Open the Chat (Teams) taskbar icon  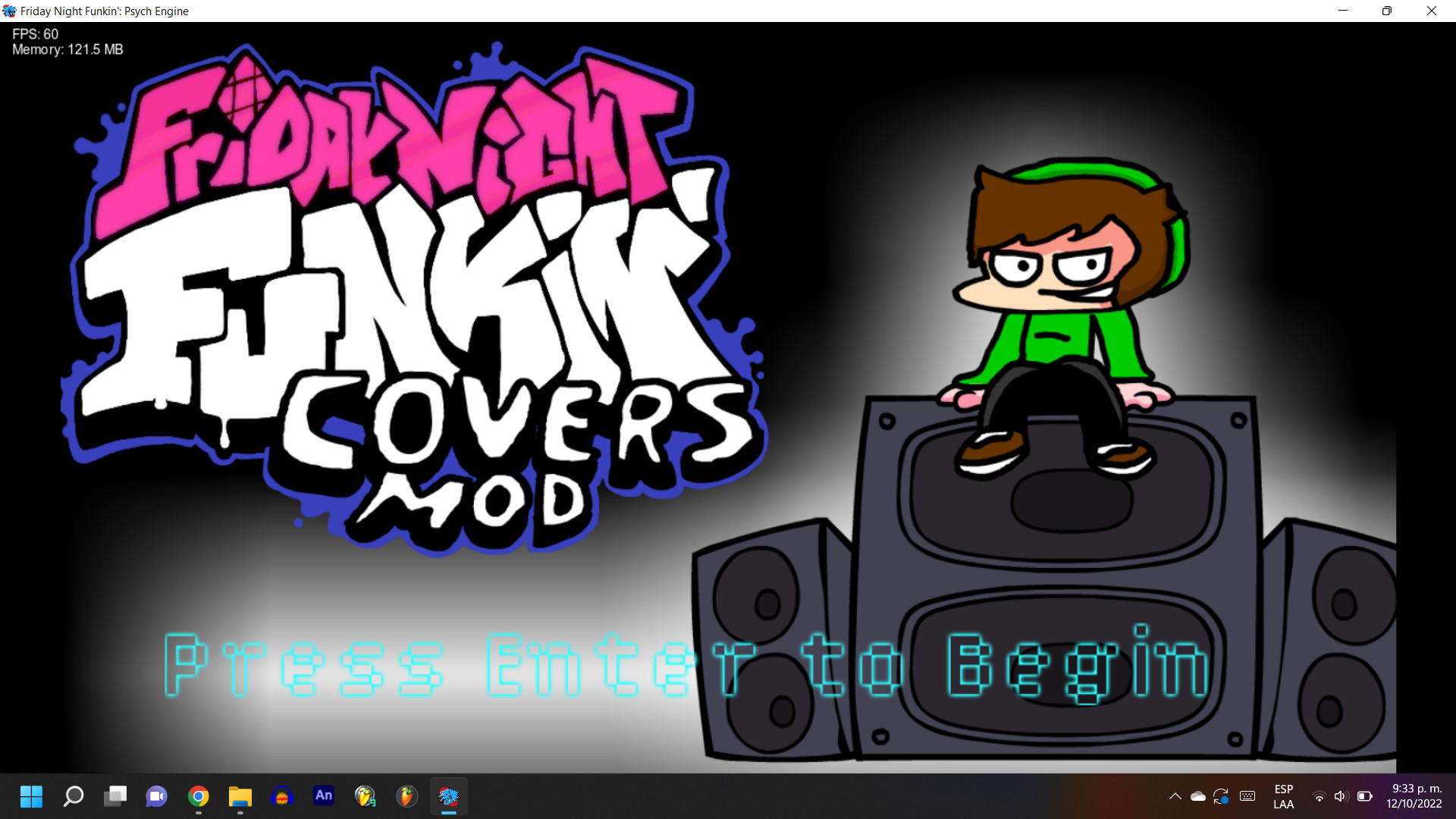pyautogui.click(x=157, y=796)
